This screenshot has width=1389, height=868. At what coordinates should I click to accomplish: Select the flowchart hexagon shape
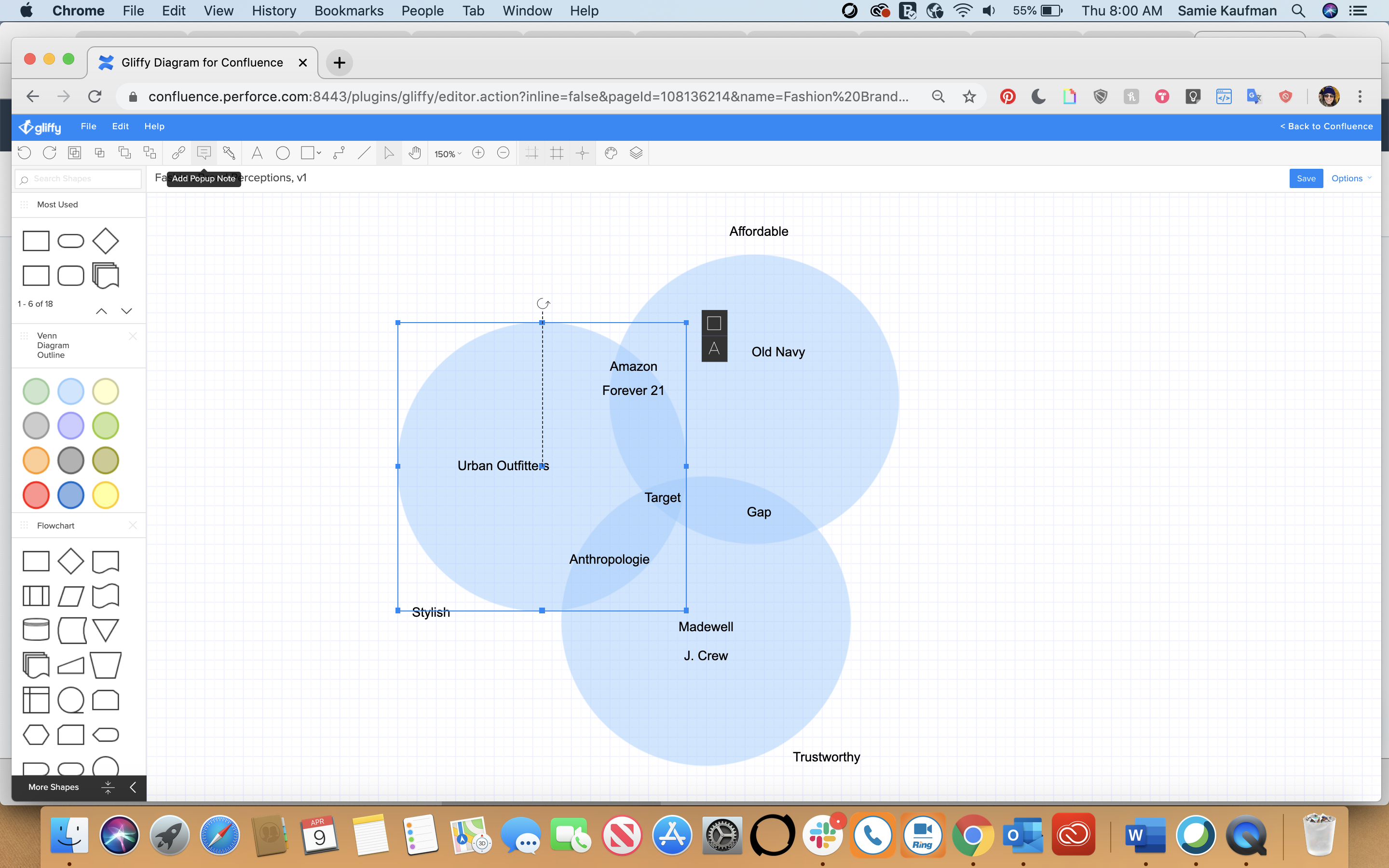[36, 735]
